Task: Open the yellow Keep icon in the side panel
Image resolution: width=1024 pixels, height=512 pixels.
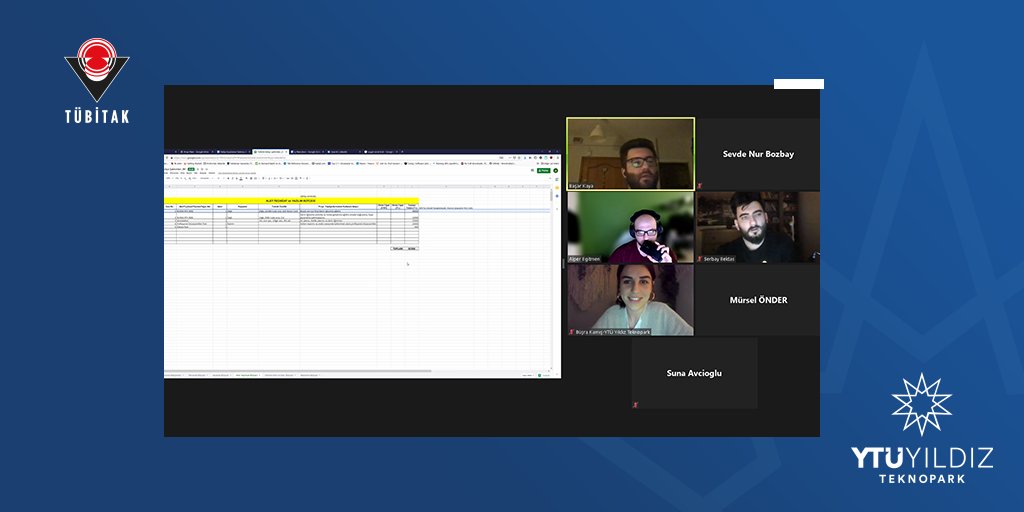Action: [557, 187]
